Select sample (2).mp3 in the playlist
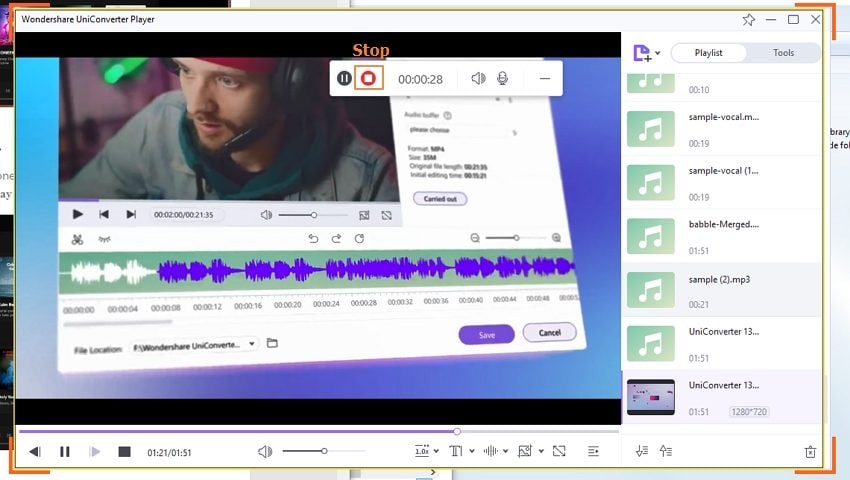Viewport: 850px width, 480px height. pos(721,290)
